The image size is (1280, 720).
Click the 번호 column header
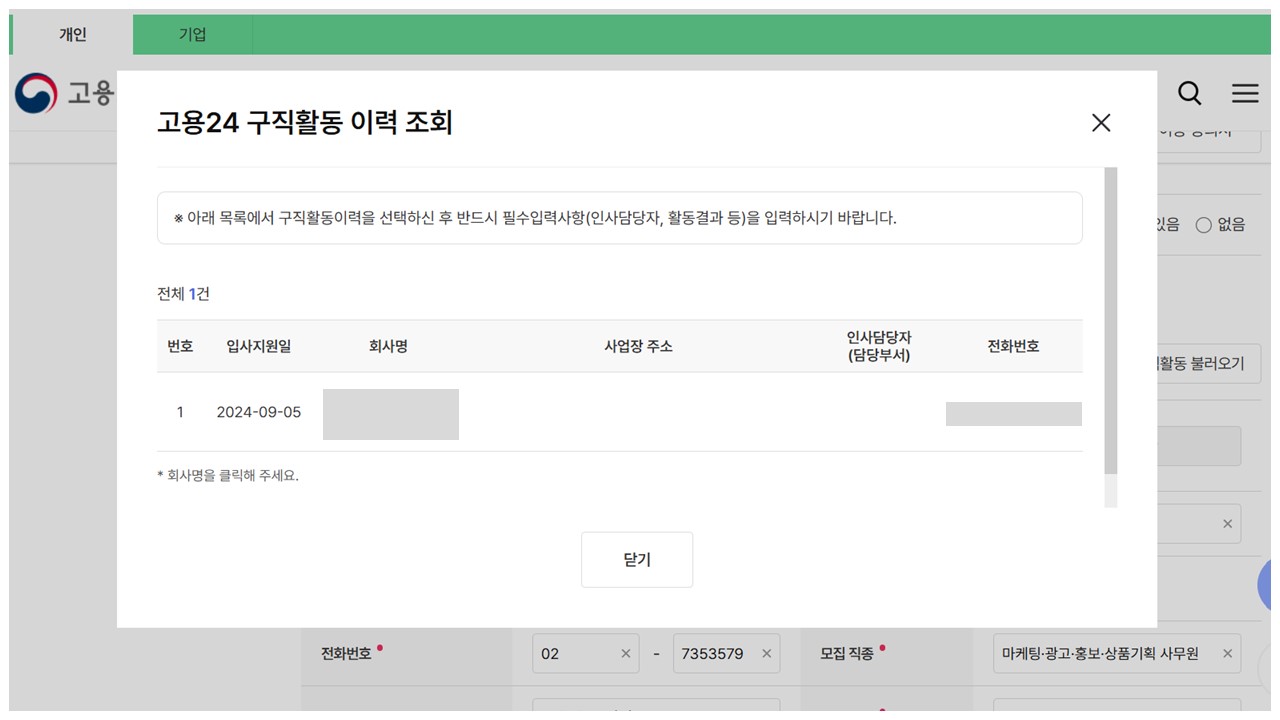[x=180, y=346]
